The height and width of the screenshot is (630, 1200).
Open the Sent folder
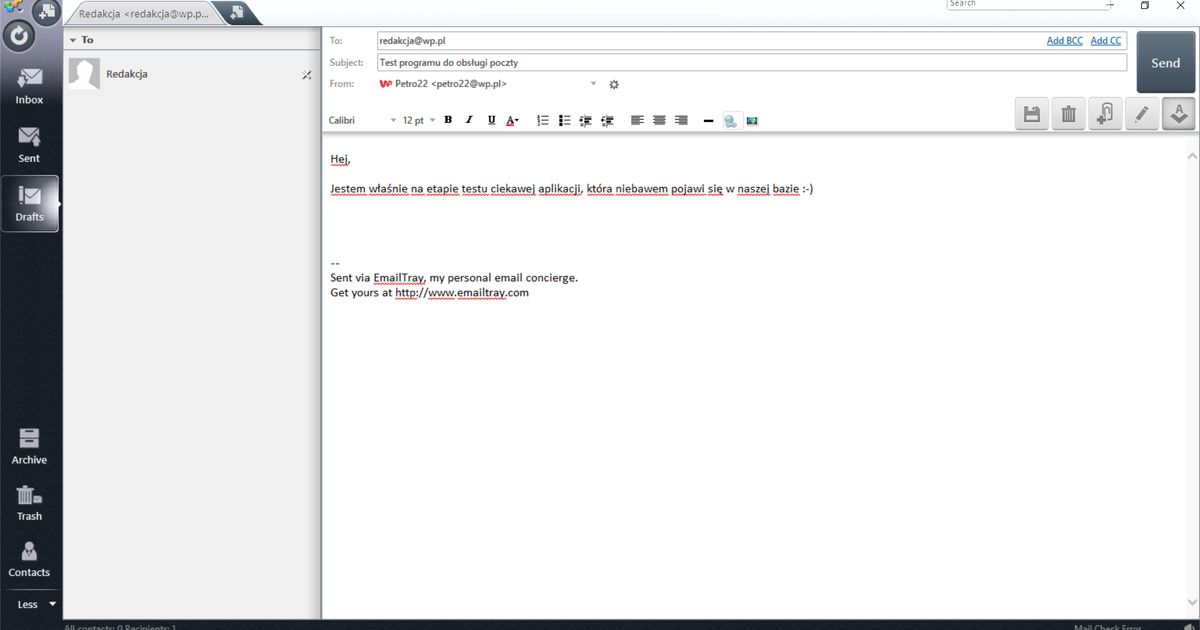point(30,145)
